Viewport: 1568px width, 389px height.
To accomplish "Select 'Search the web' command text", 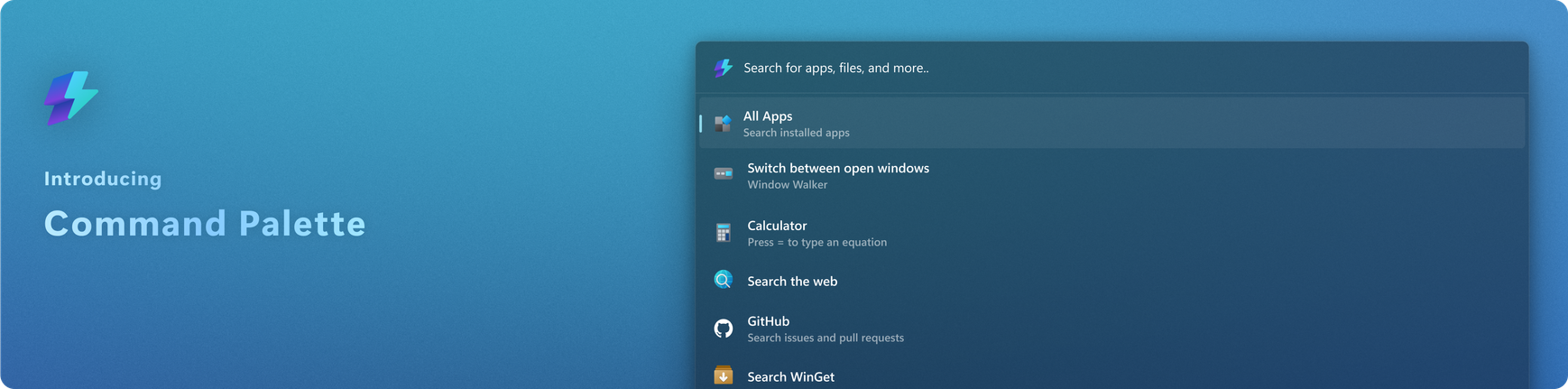I will [792, 282].
